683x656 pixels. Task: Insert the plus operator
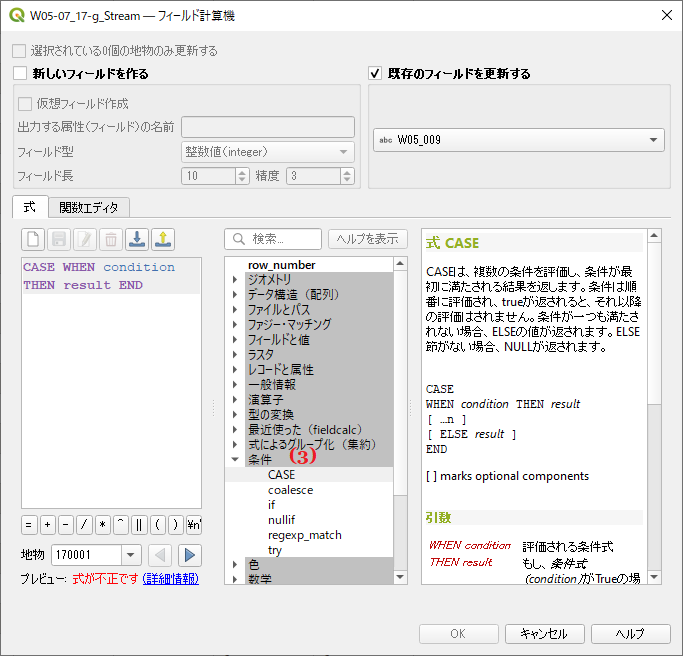tap(47, 525)
